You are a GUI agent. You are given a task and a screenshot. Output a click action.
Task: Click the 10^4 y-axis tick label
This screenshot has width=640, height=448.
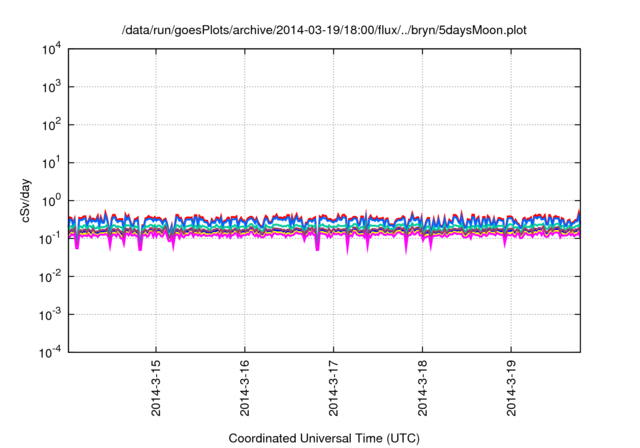coord(49,49)
